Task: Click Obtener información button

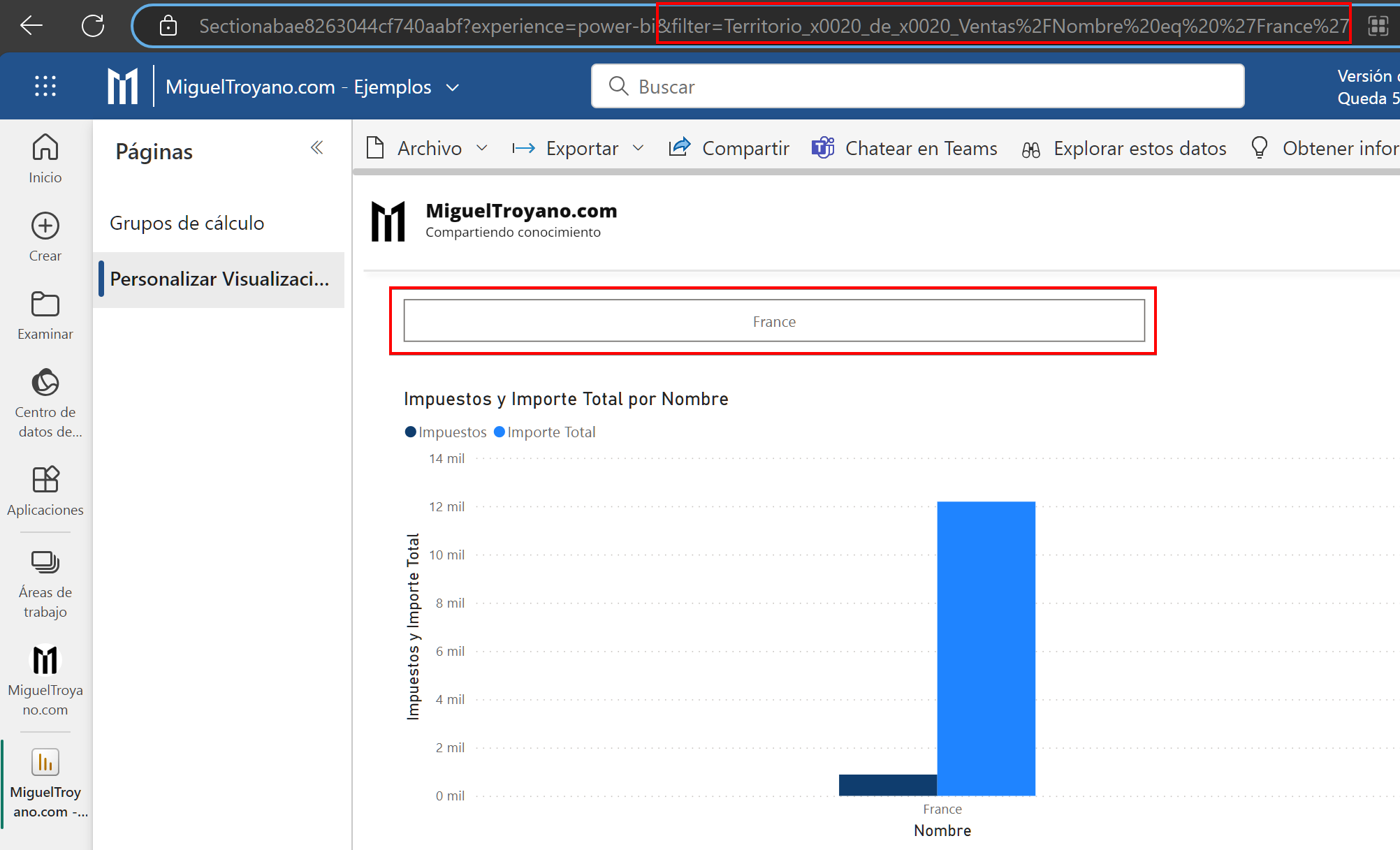Action: pos(1325,148)
